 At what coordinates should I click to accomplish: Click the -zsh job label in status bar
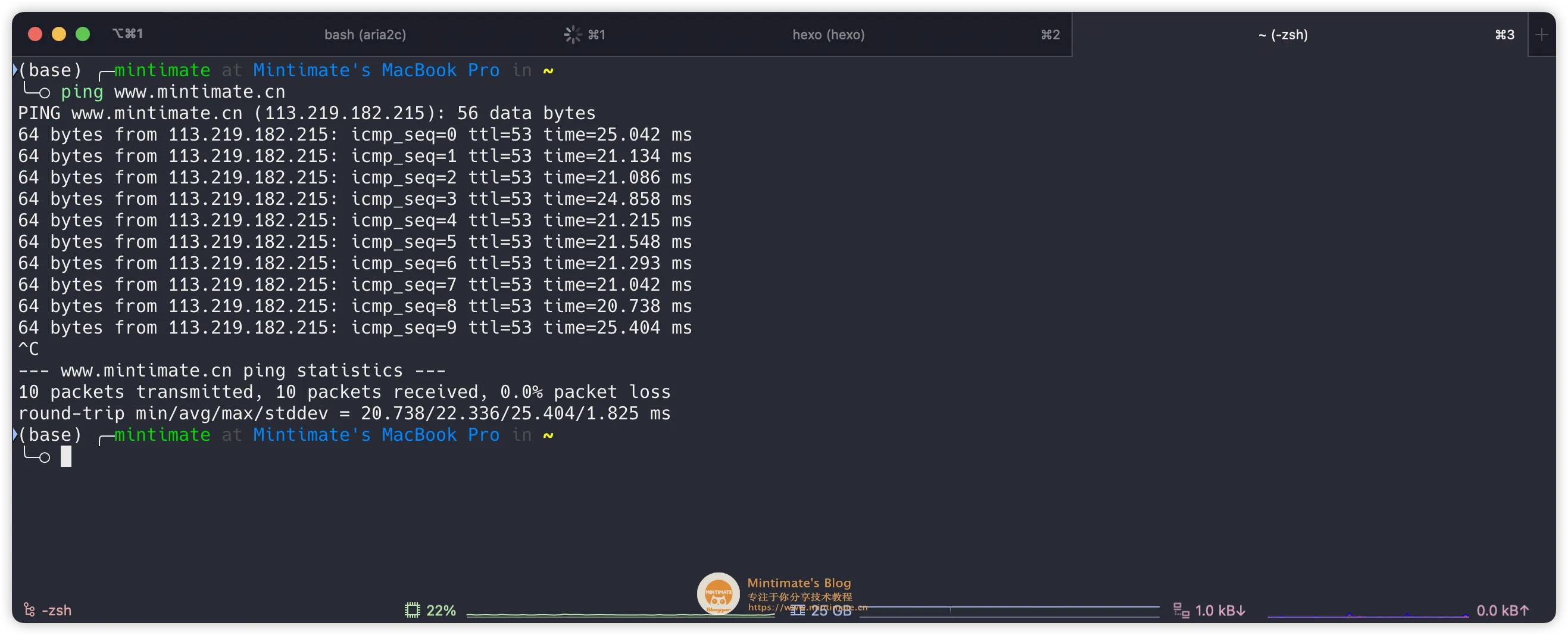[x=57, y=610]
